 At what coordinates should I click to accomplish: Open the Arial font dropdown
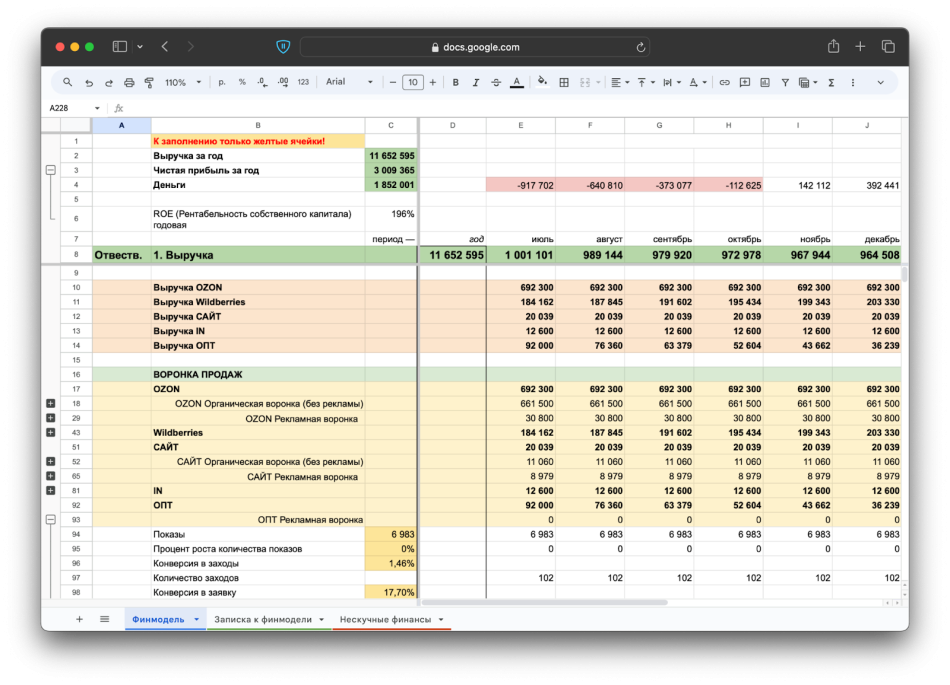coord(349,82)
